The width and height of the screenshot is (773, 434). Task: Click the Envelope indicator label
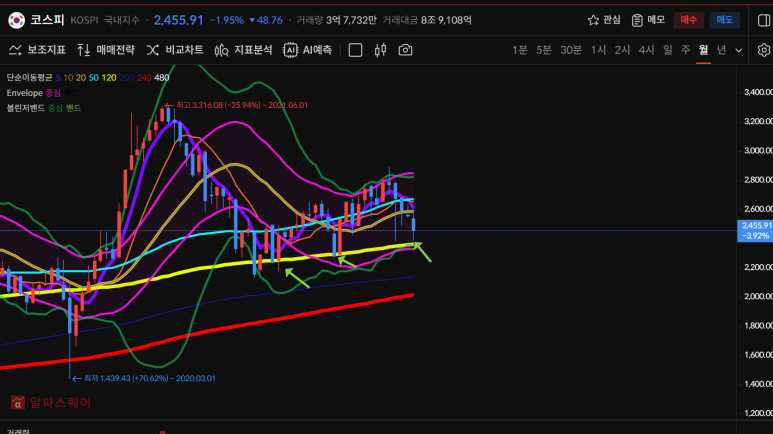[x=25, y=93]
